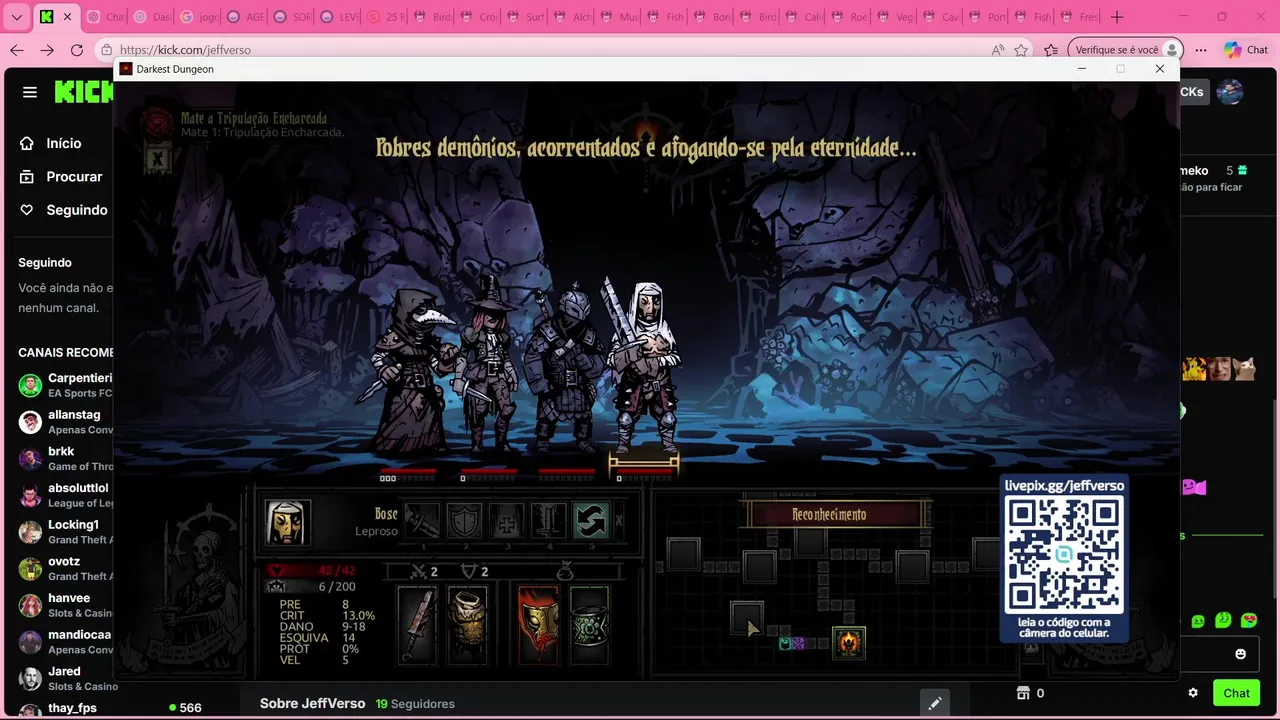Inspect the green ring trinket

[589, 626]
